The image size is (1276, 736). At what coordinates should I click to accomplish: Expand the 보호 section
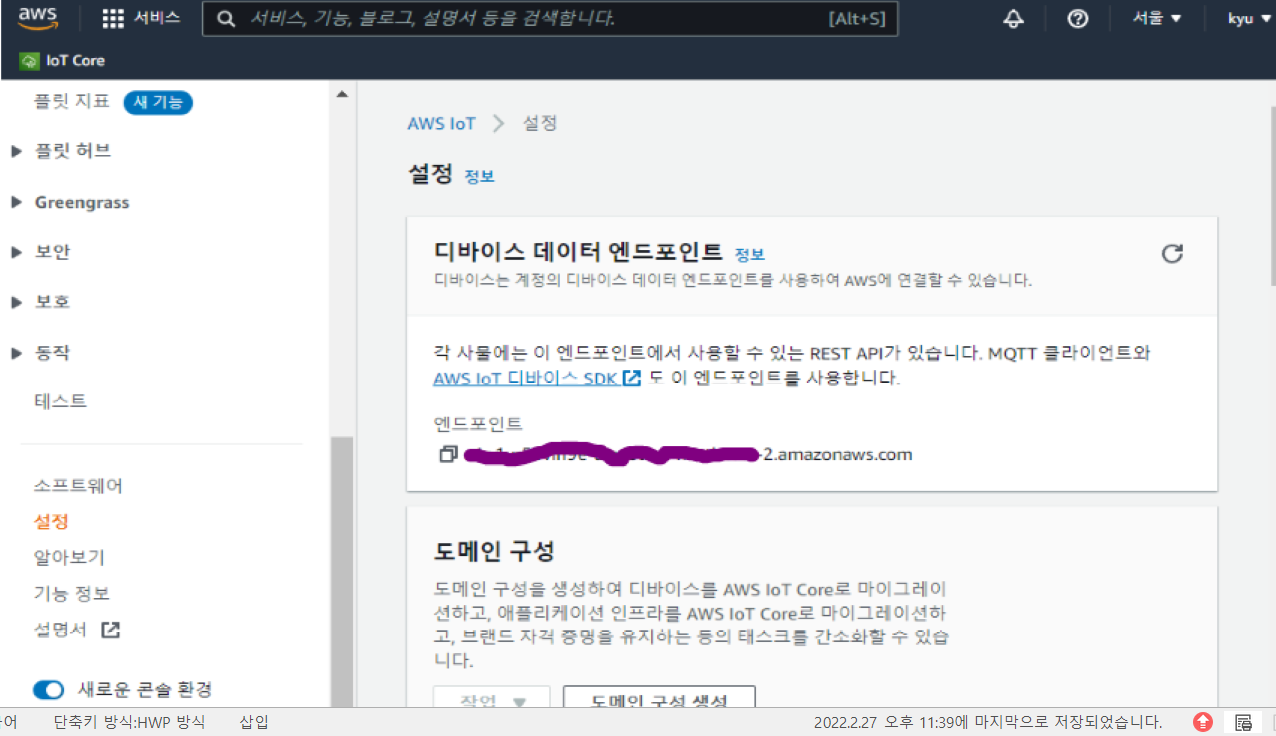[x=16, y=302]
